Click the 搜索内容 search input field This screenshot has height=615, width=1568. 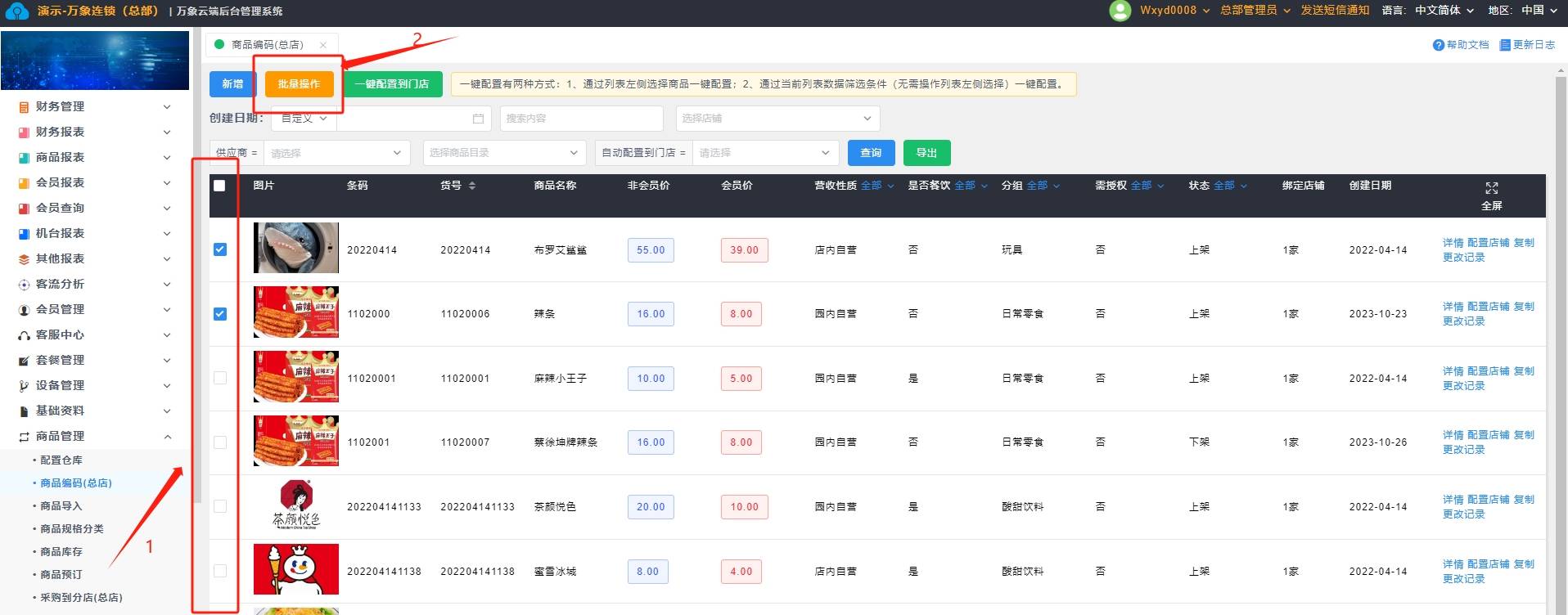[581, 119]
